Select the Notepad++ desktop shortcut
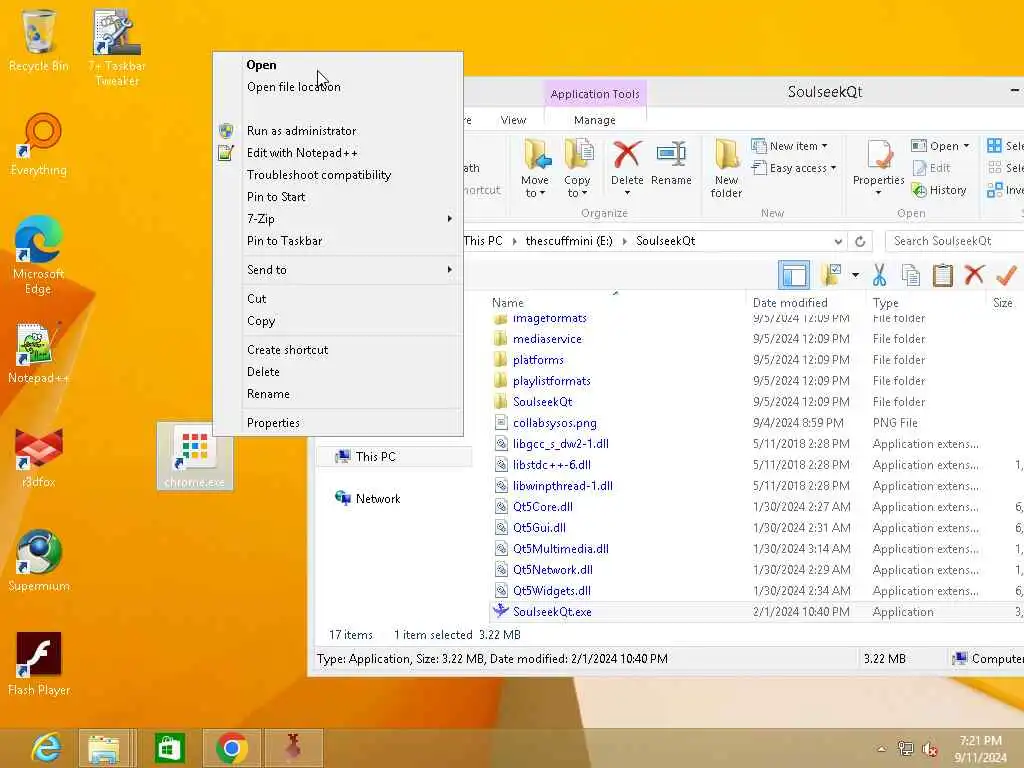 coord(39,353)
